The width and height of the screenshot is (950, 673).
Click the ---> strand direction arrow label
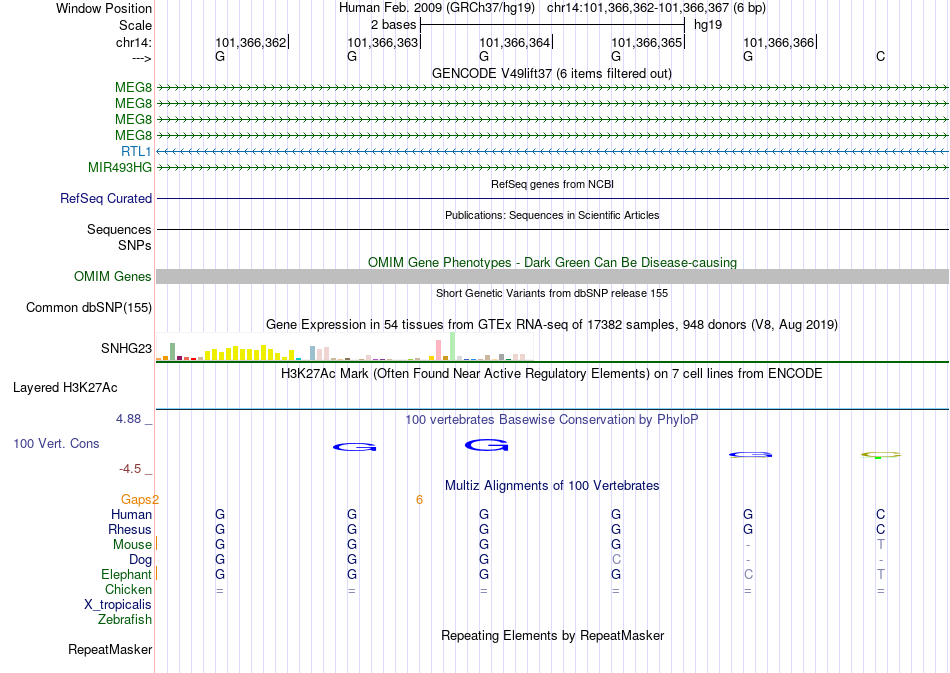pyautogui.click(x=141, y=58)
